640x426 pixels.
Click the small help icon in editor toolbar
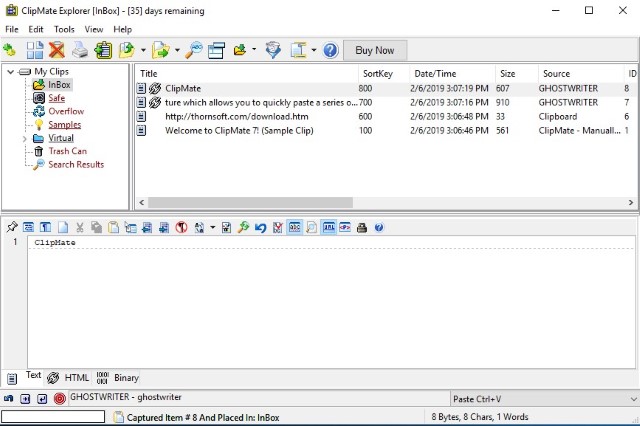(x=379, y=227)
